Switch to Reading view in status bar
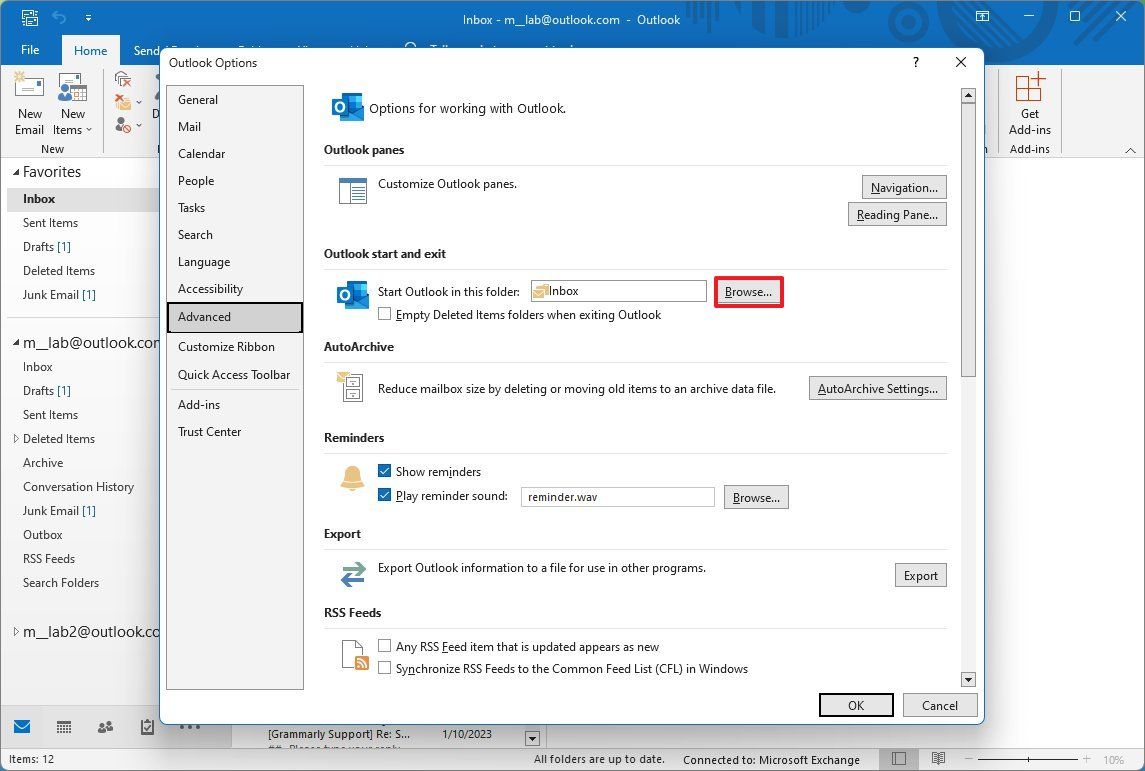 click(x=937, y=759)
